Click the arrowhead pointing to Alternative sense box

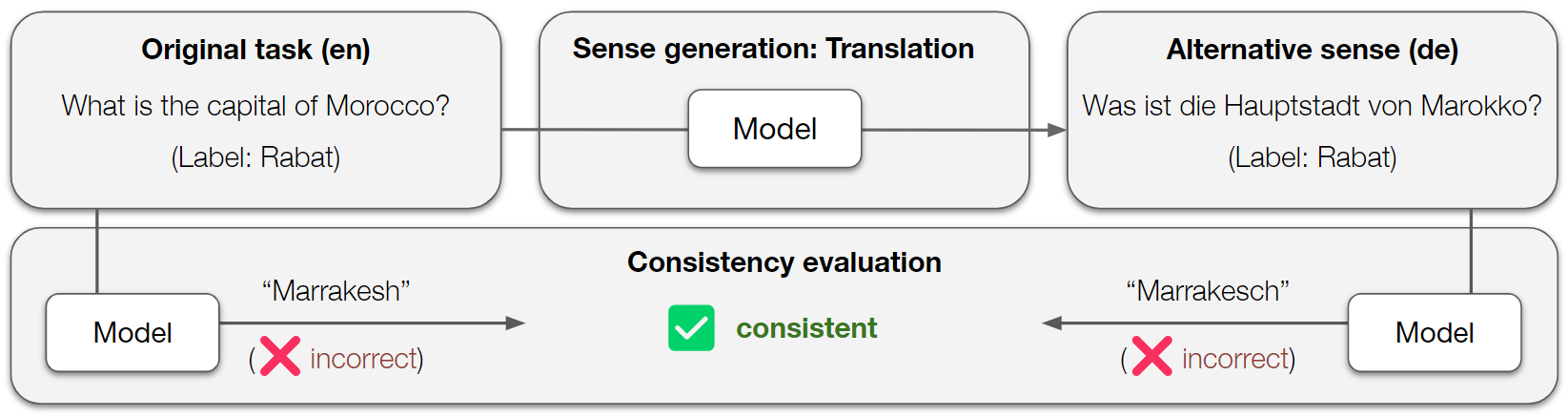click(1056, 130)
